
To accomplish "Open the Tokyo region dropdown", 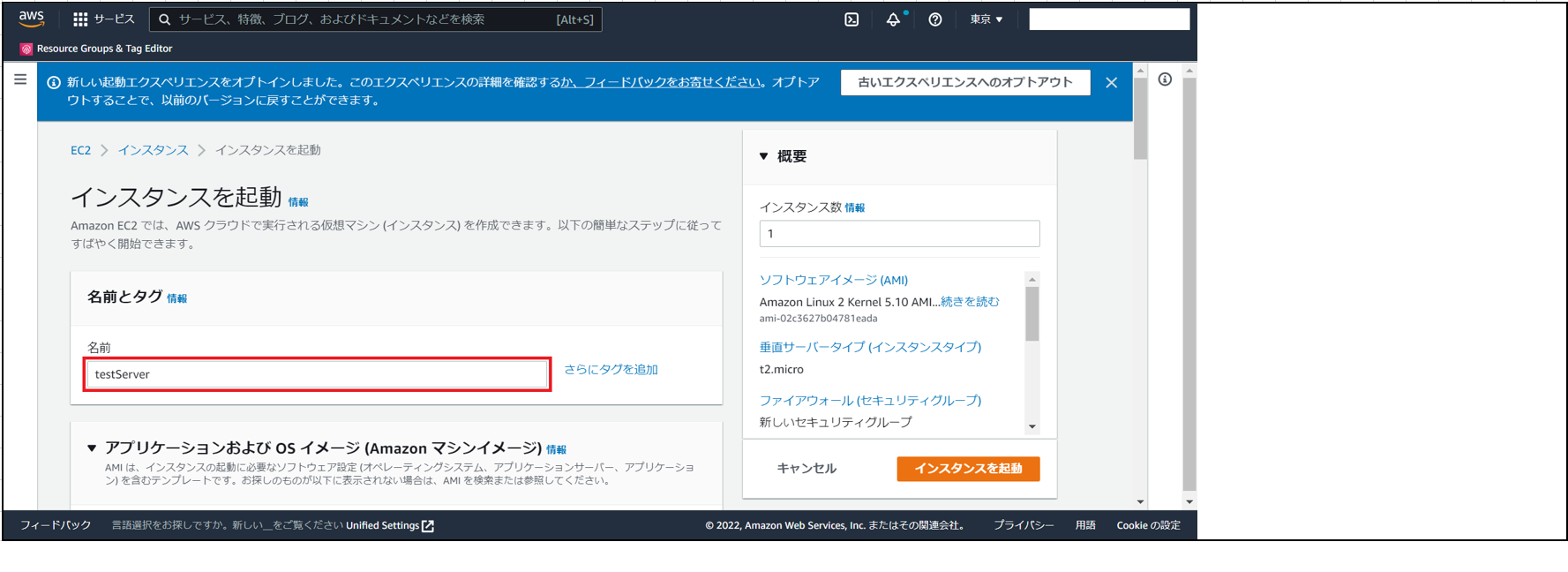I will pyautogui.click(x=987, y=19).
